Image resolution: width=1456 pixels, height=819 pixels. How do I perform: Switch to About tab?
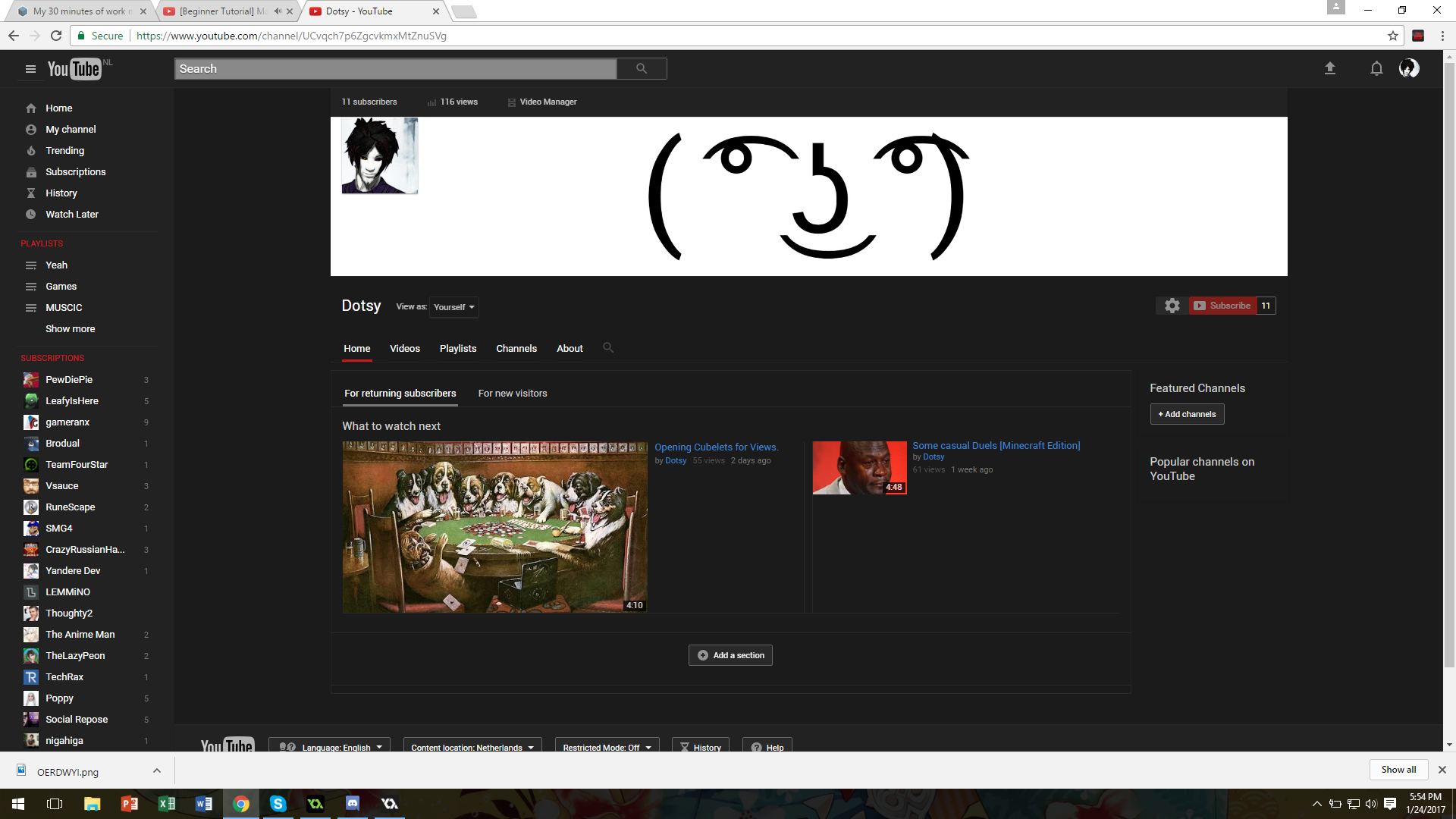(x=570, y=349)
